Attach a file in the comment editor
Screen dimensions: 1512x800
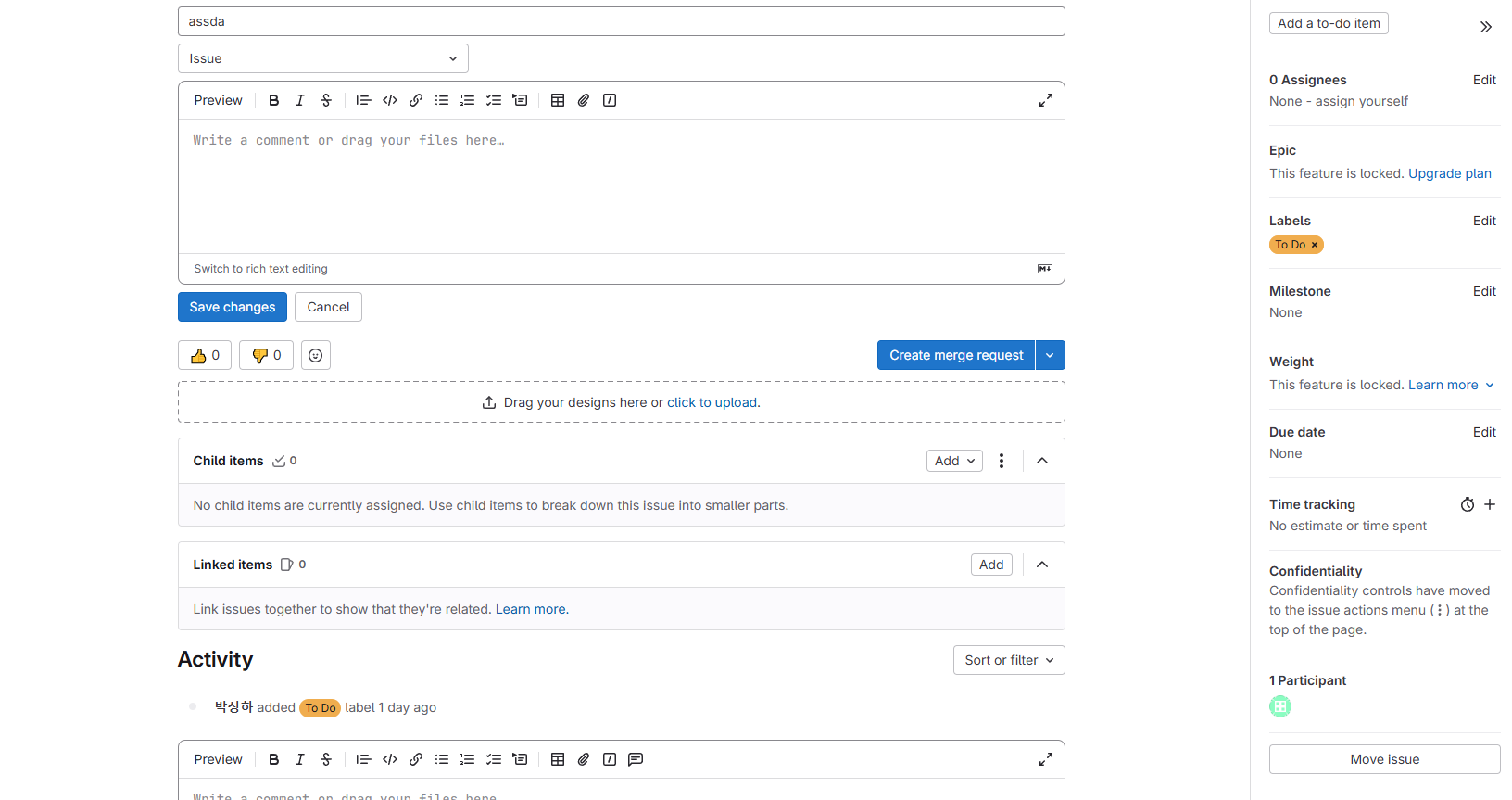pyautogui.click(x=584, y=759)
